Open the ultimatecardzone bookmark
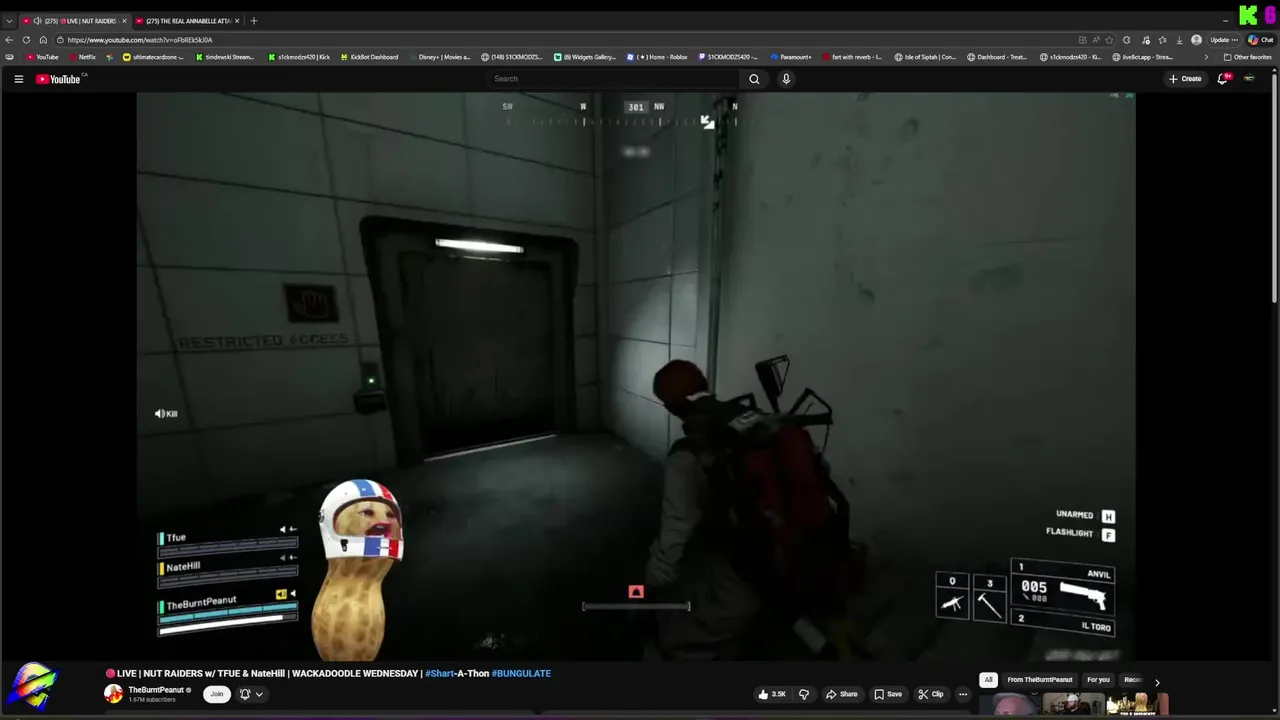Image resolution: width=1280 pixels, height=720 pixels. pos(154,57)
